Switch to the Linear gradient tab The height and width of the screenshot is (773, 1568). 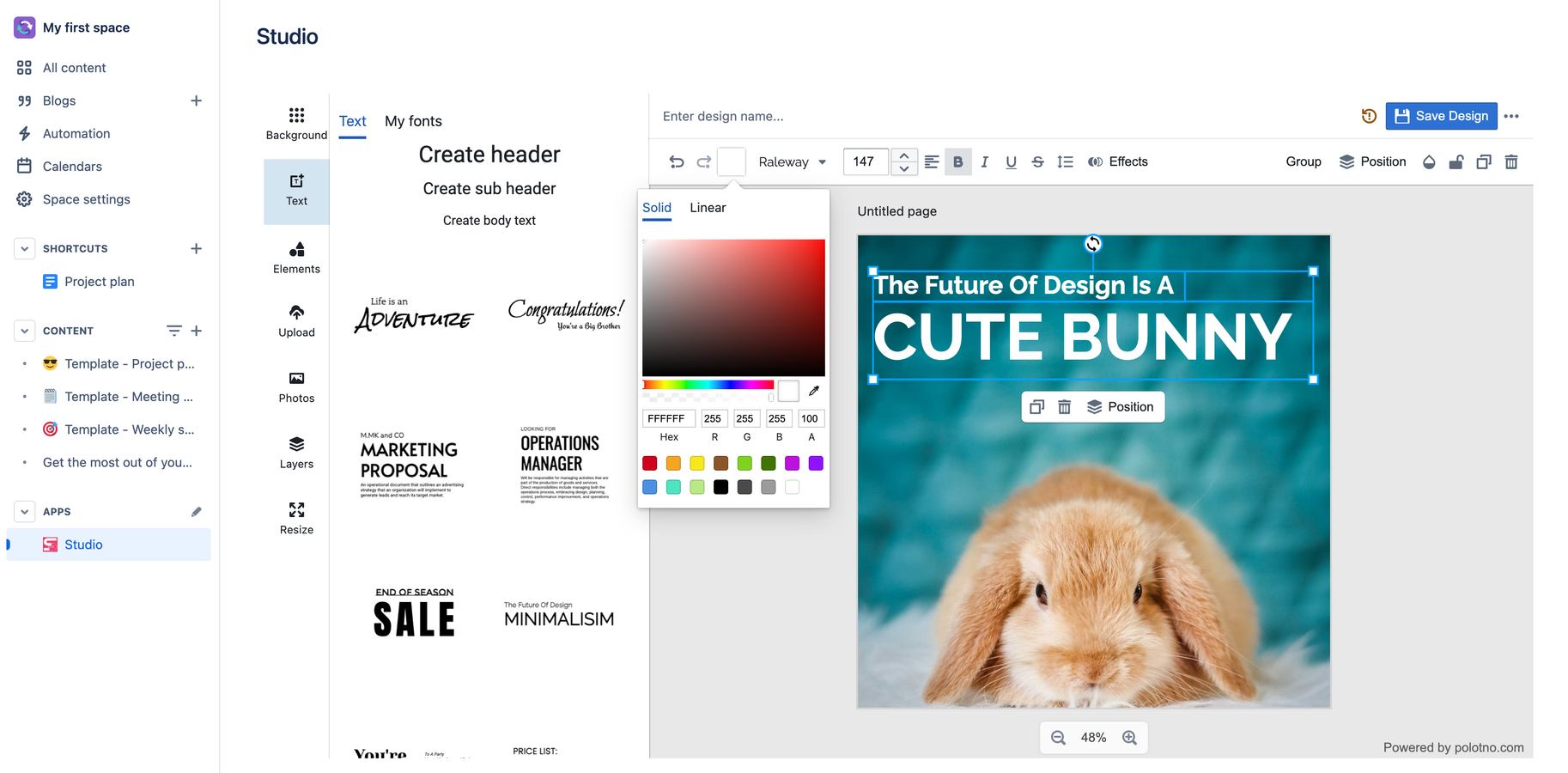point(708,208)
